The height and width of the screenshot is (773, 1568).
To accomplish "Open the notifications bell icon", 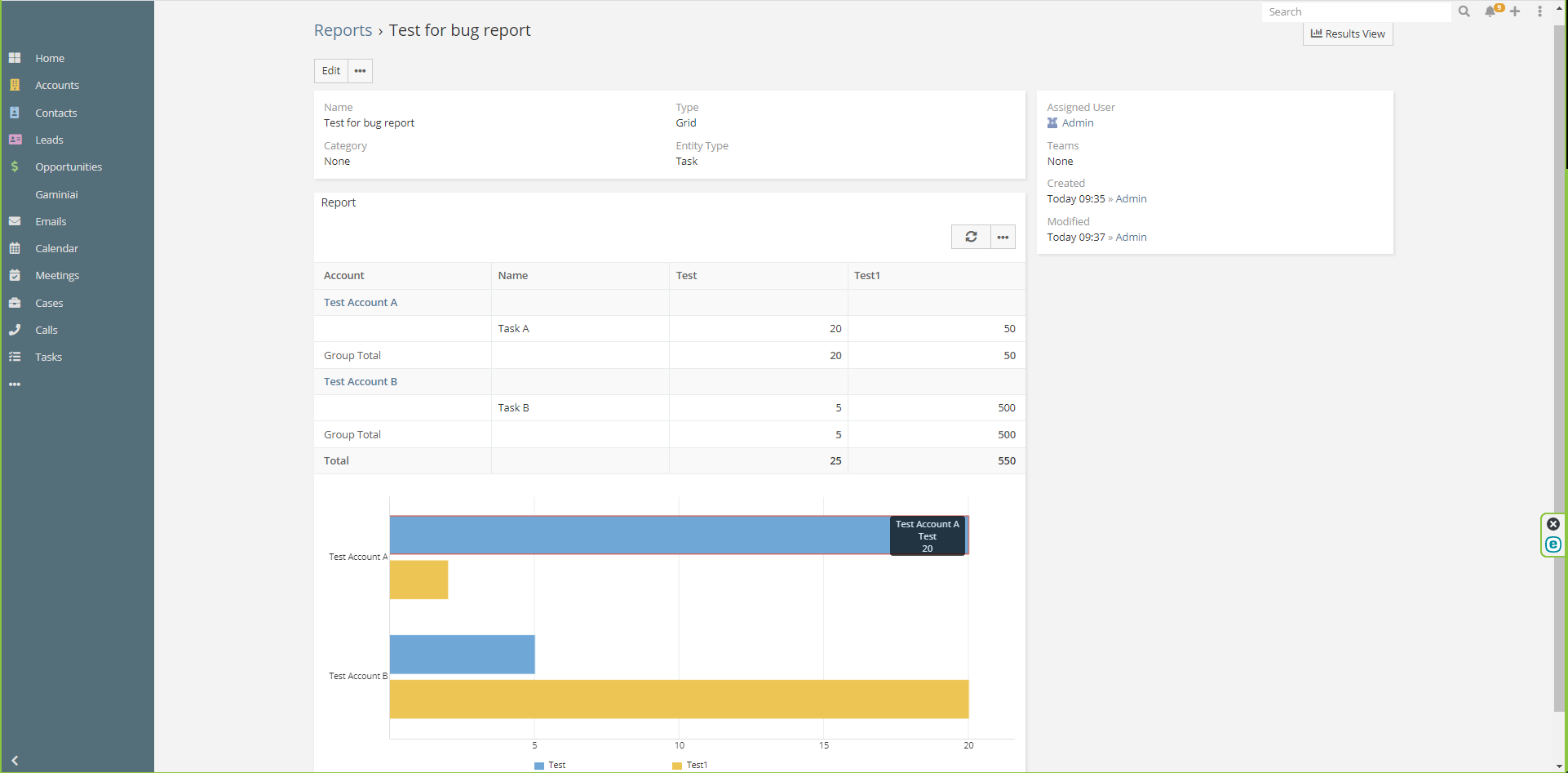I will pyautogui.click(x=1490, y=11).
